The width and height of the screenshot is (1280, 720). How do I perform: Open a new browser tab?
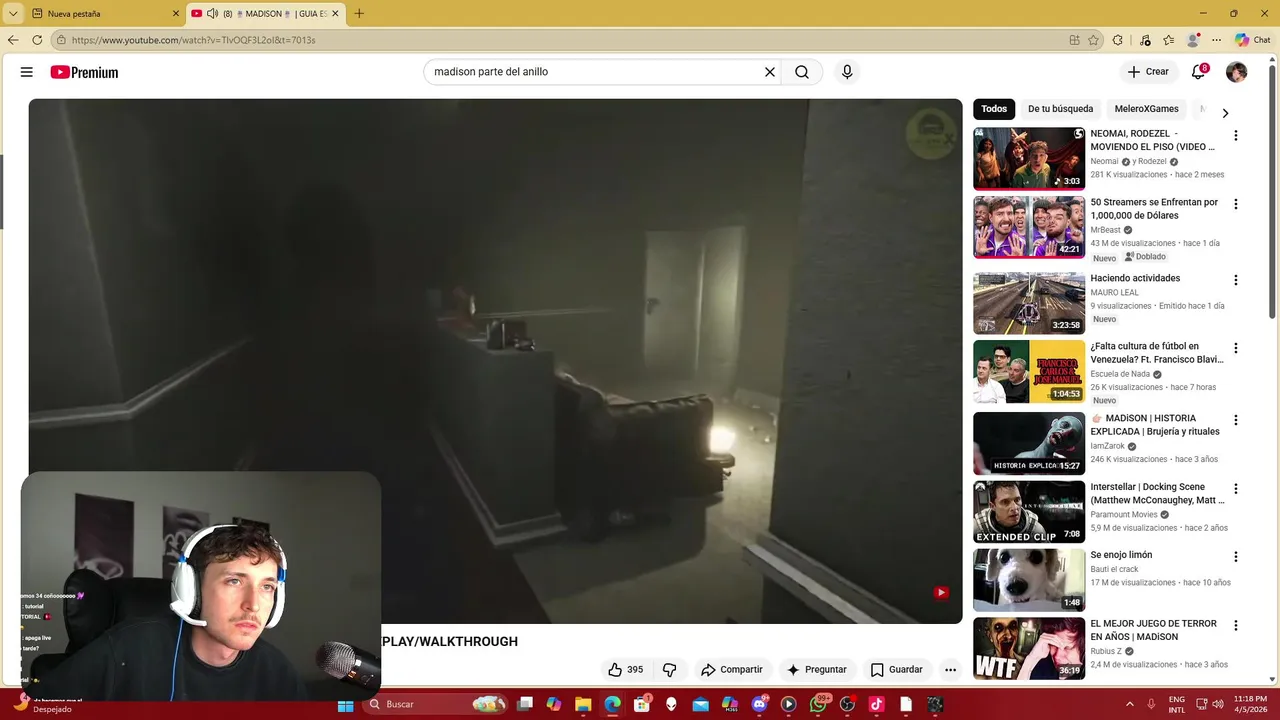coord(359,13)
